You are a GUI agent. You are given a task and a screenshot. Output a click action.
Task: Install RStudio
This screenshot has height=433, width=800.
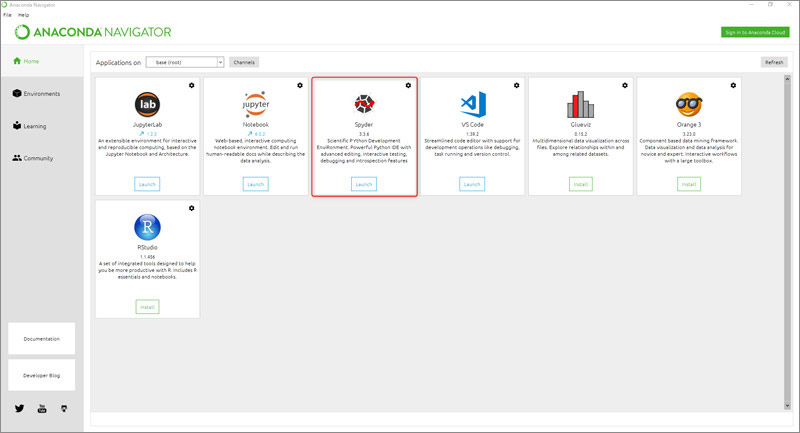(x=147, y=307)
